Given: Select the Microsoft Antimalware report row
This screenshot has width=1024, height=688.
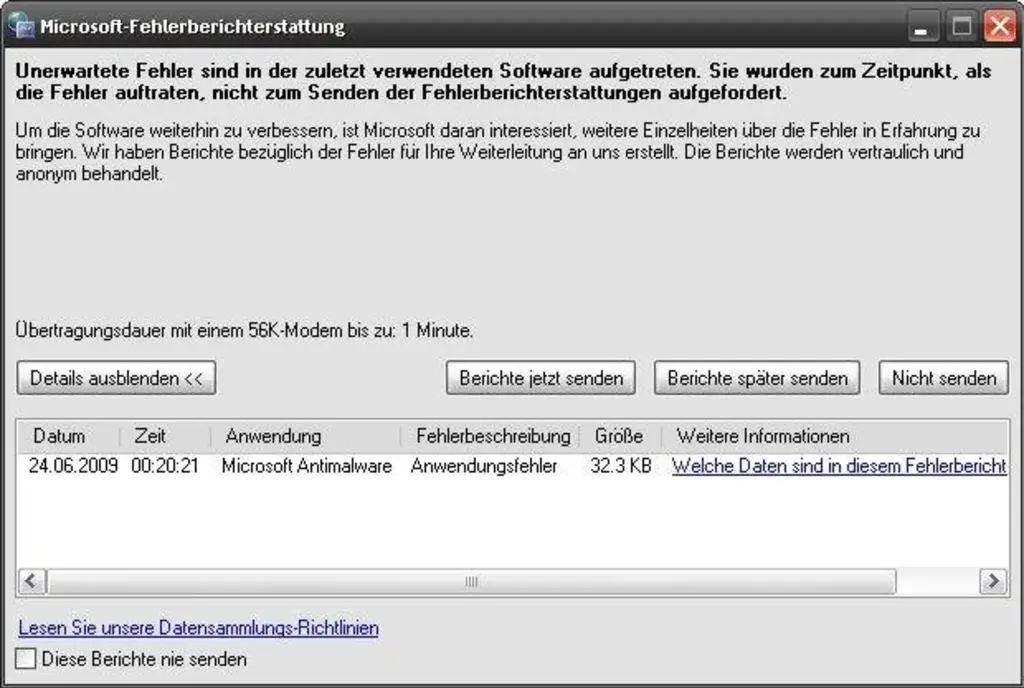Looking at the screenshot, I should [x=306, y=466].
